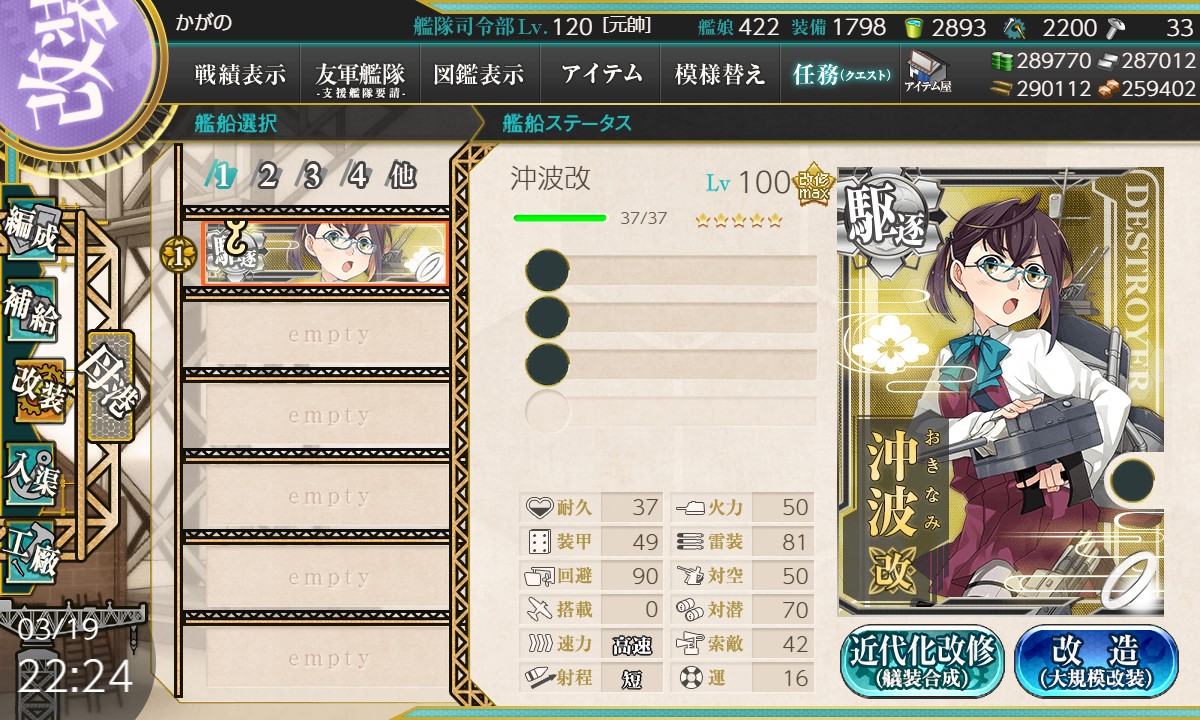This screenshot has height=720, width=1200.
Task: Select the first empty equipment slot circle
Action: [x=547, y=270]
